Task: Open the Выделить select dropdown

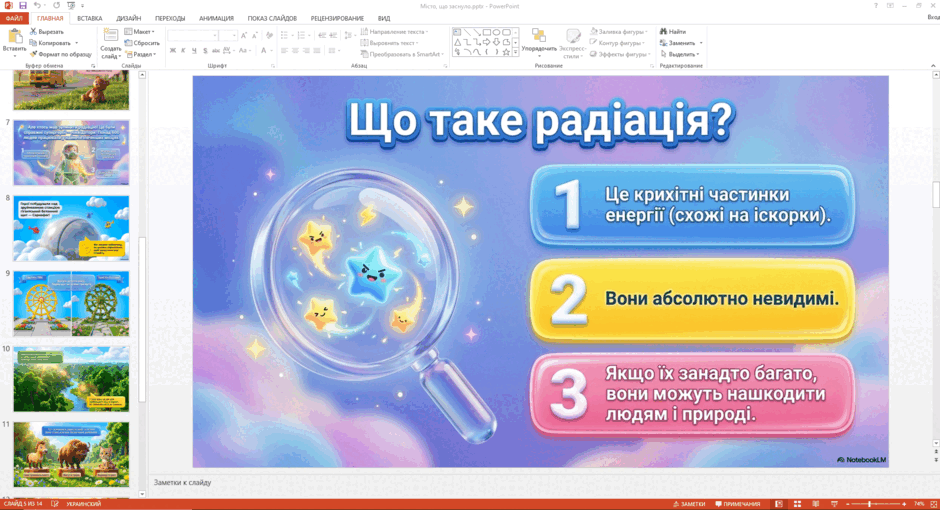Action: tap(680, 55)
